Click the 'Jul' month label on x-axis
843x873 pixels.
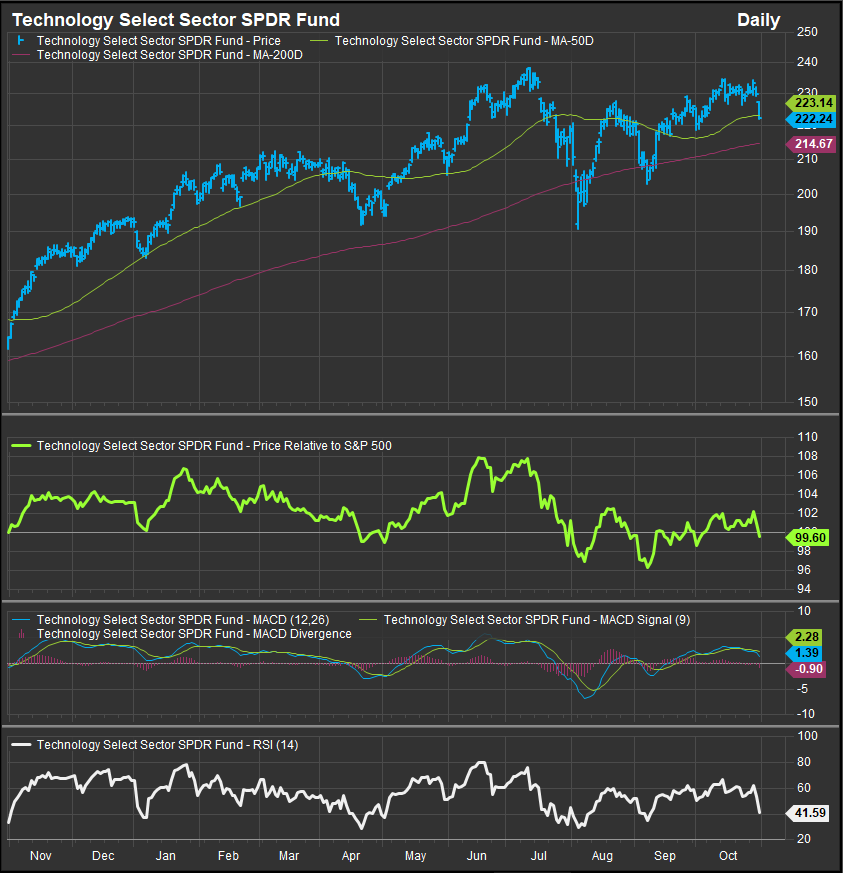(x=538, y=855)
